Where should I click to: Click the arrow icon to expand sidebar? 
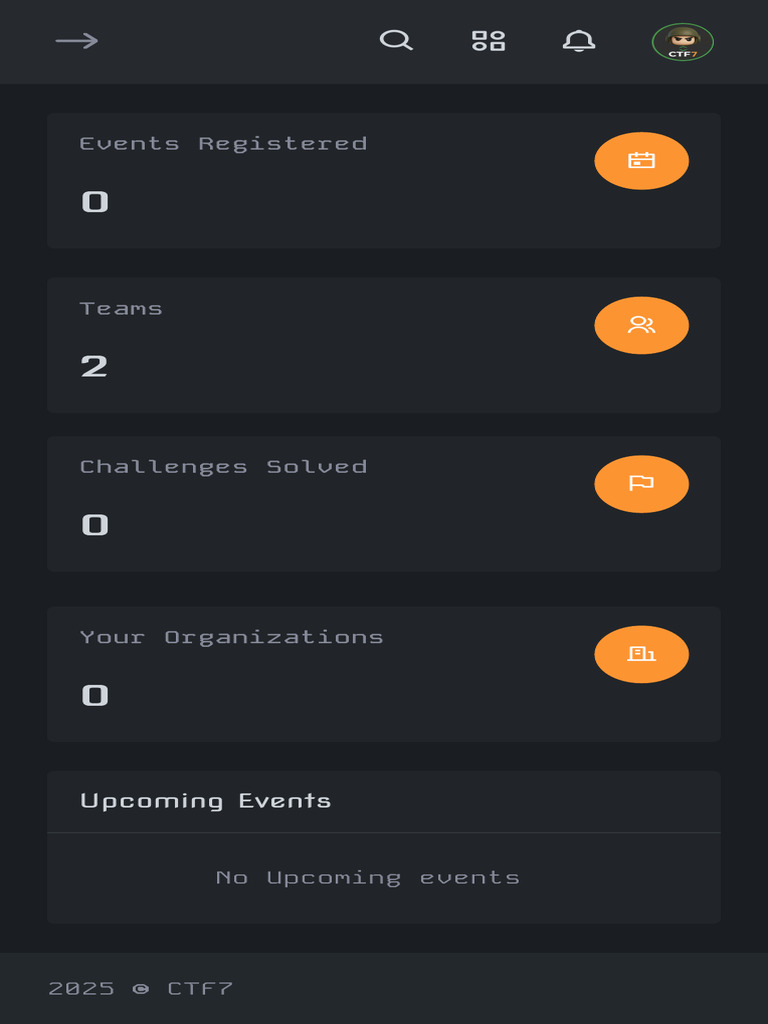pyautogui.click(x=77, y=41)
